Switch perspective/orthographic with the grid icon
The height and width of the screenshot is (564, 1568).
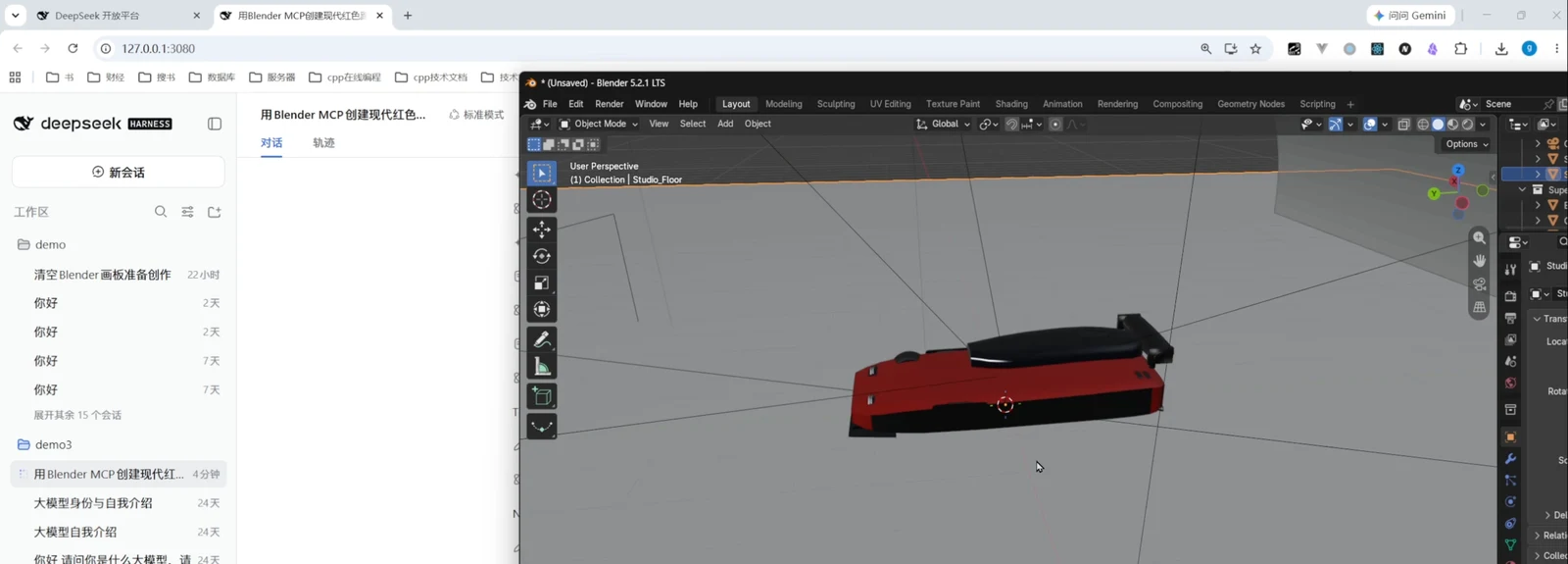tap(1480, 307)
